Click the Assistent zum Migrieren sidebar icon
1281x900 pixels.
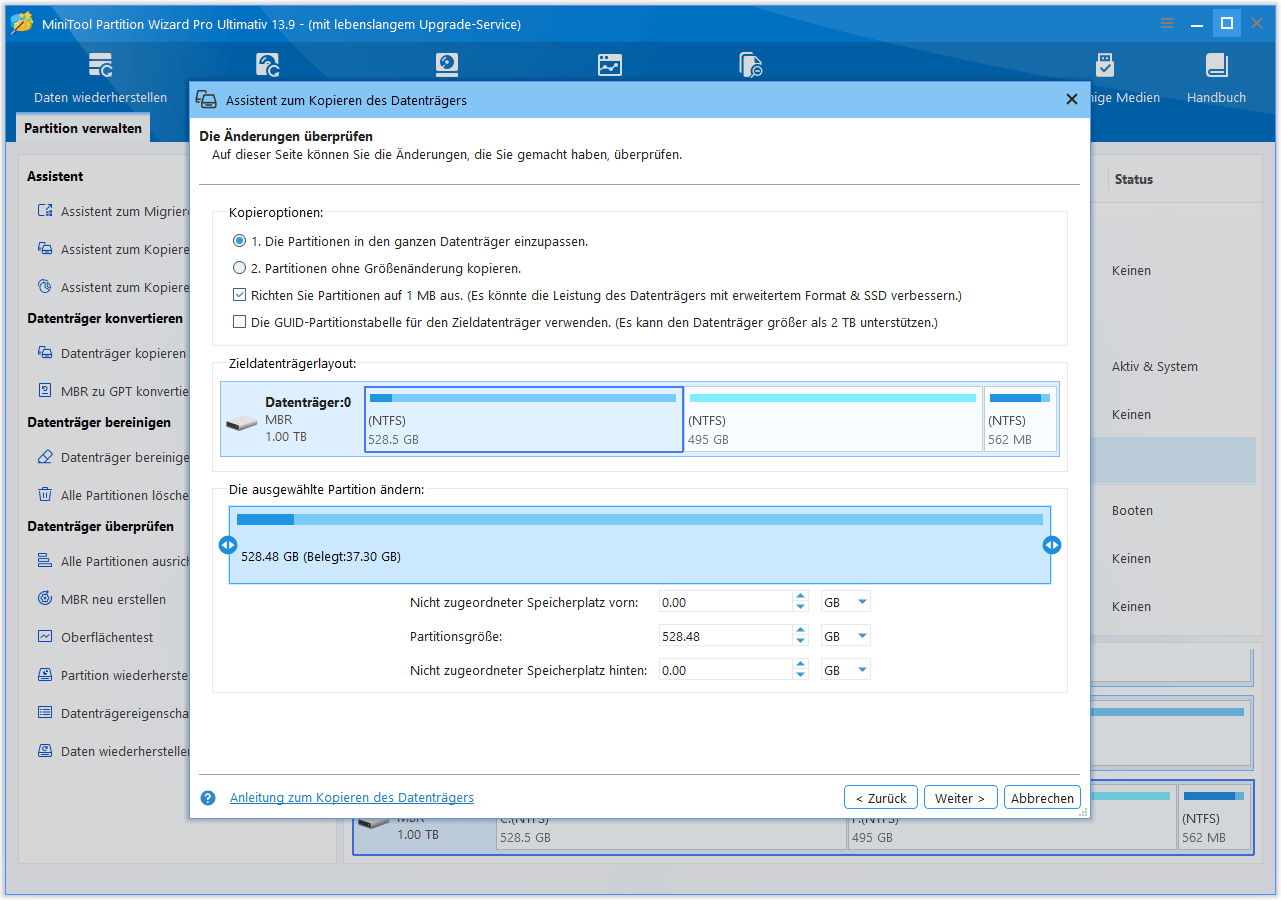(44, 211)
